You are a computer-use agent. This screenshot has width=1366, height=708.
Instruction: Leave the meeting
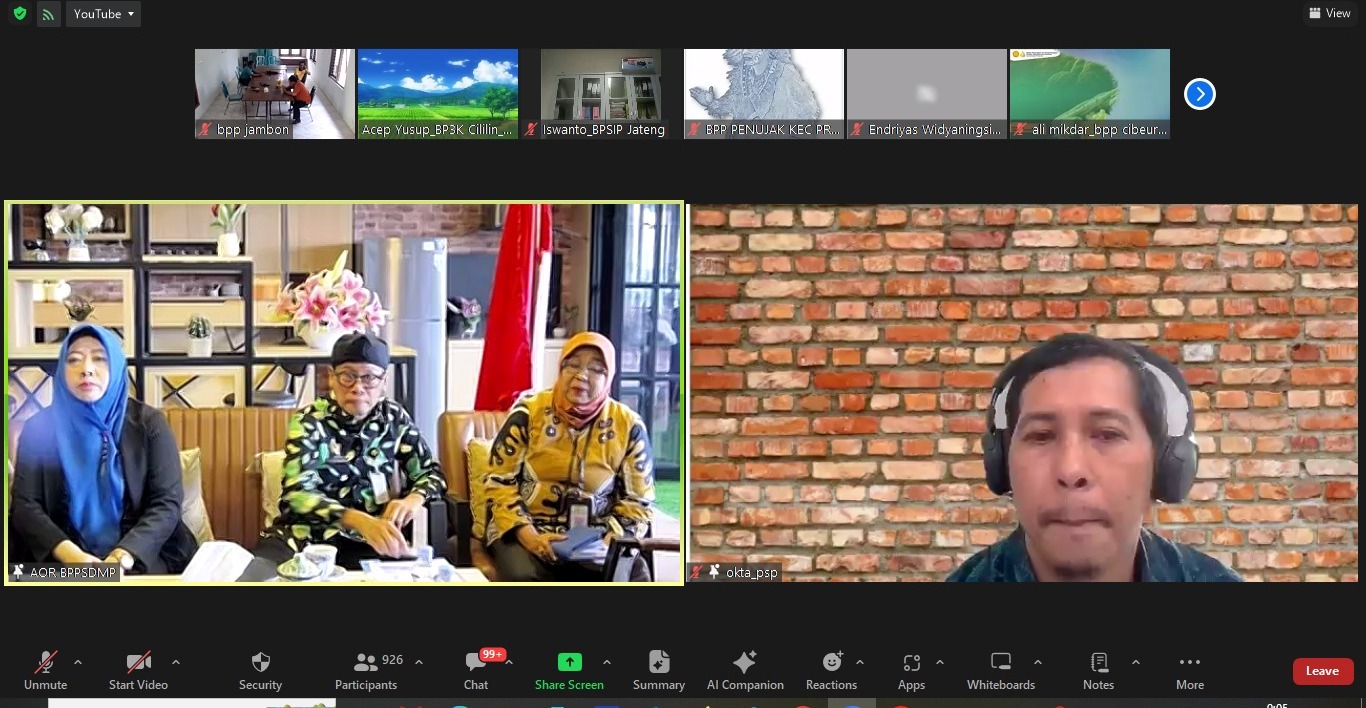[1322, 671]
